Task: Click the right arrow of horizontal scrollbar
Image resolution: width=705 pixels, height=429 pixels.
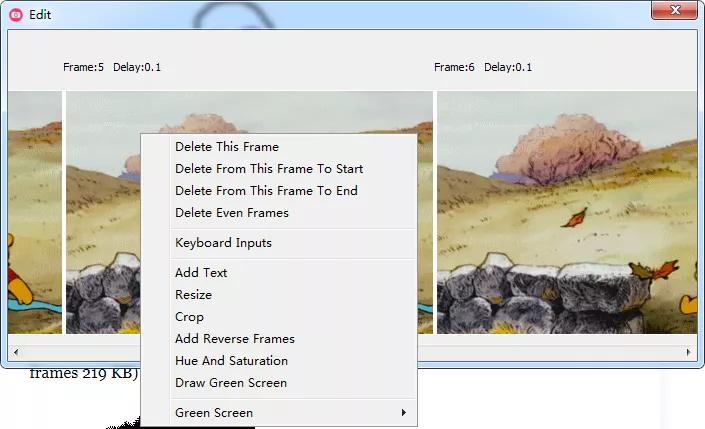Action: [688, 352]
